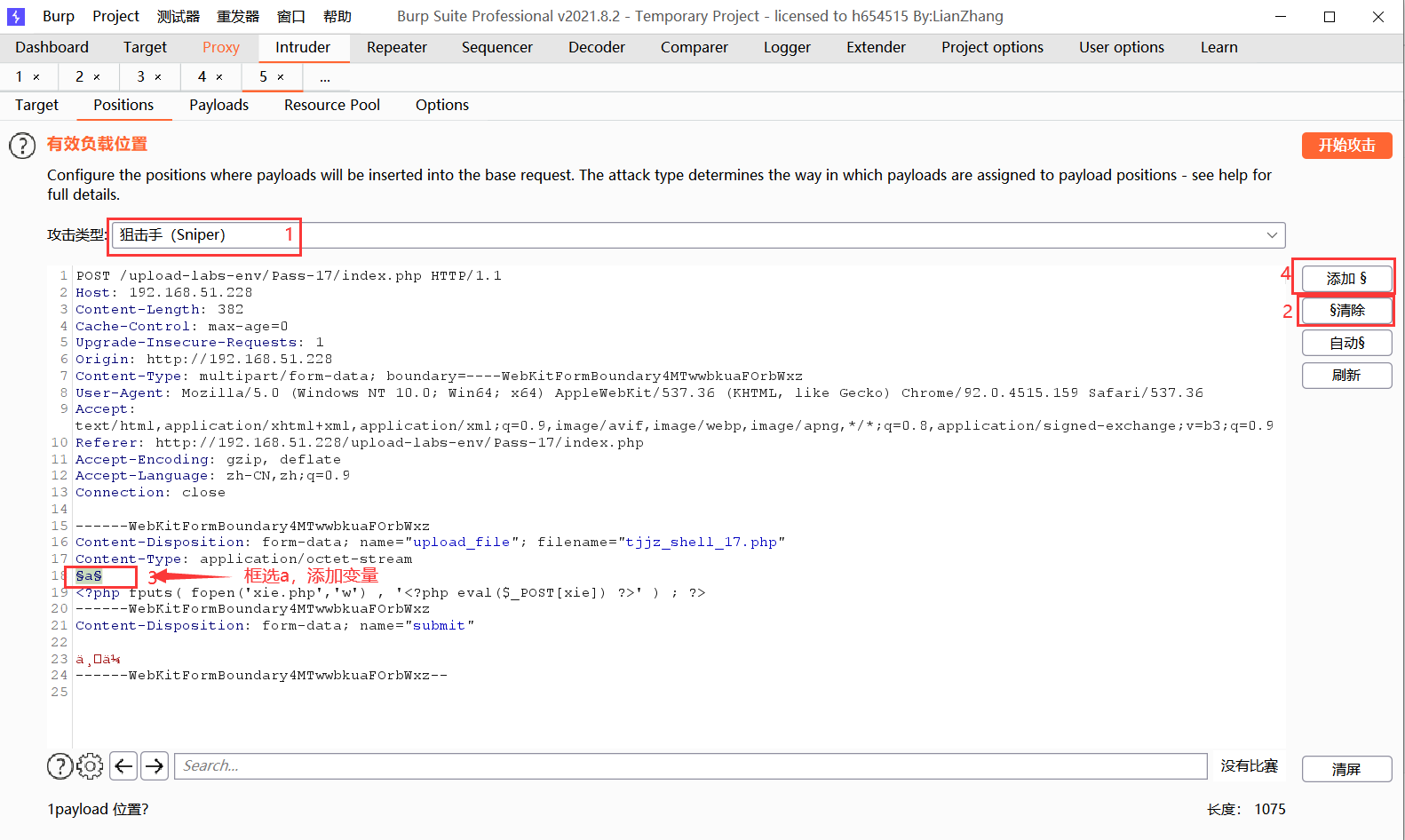The height and width of the screenshot is (840, 1405).
Task: Open the Project menu
Action: coord(116,16)
